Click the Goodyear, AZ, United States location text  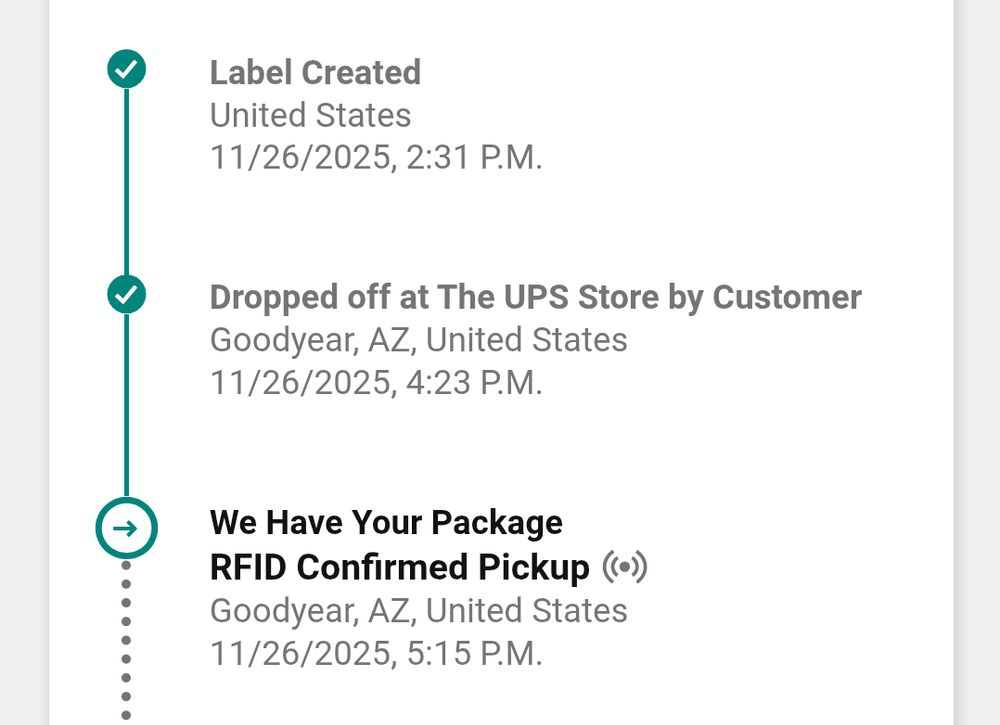tap(418, 339)
